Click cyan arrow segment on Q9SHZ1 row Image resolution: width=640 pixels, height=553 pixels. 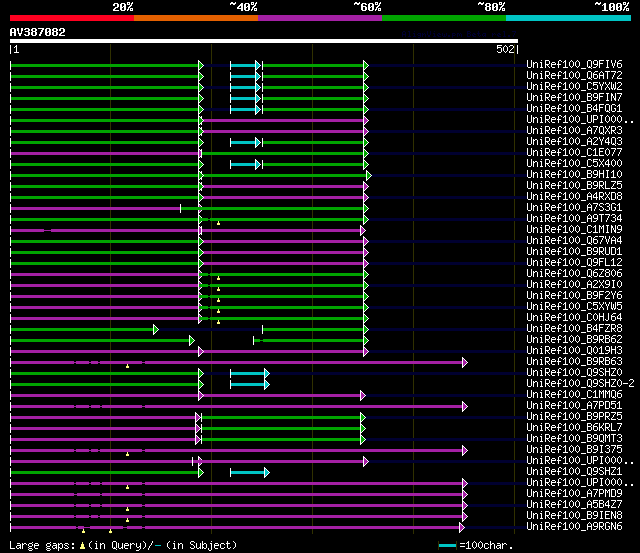tap(250, 473)
